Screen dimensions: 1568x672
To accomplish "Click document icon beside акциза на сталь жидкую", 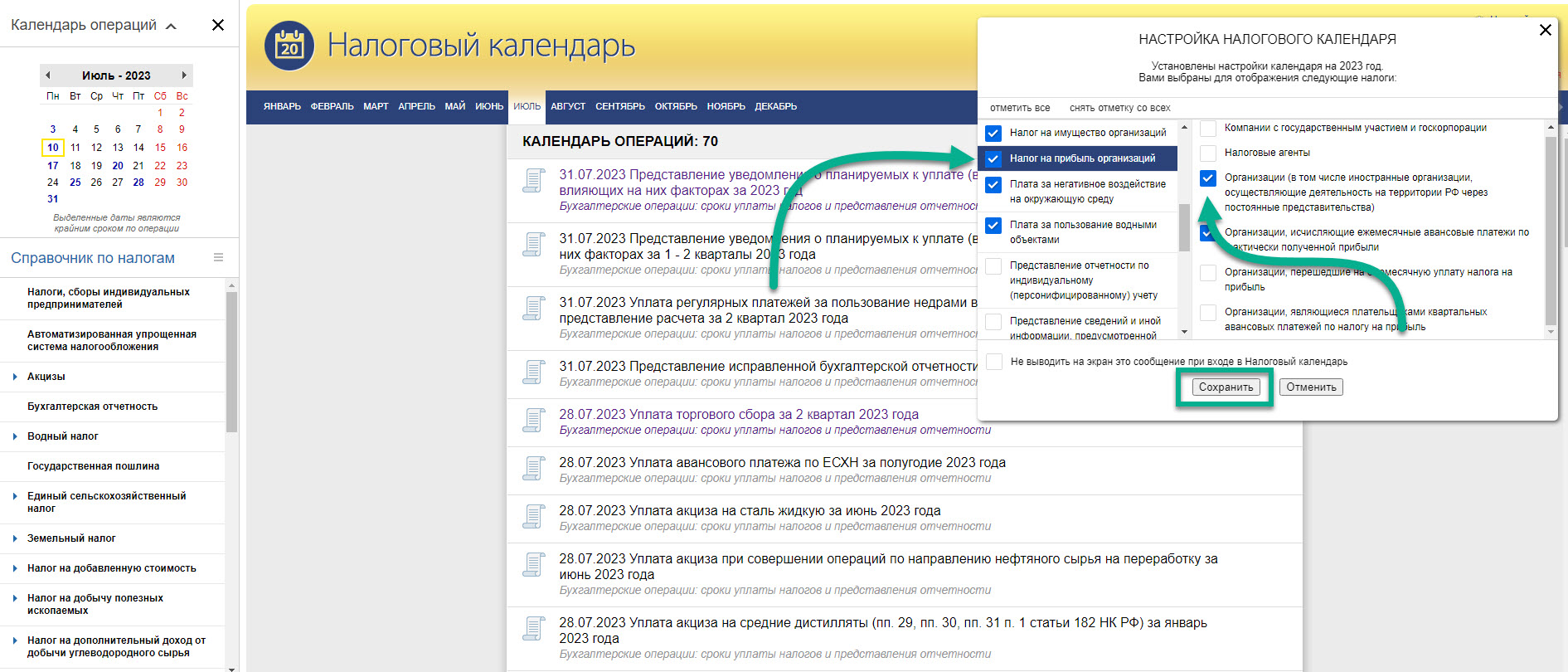I will [x=534, y=515].
